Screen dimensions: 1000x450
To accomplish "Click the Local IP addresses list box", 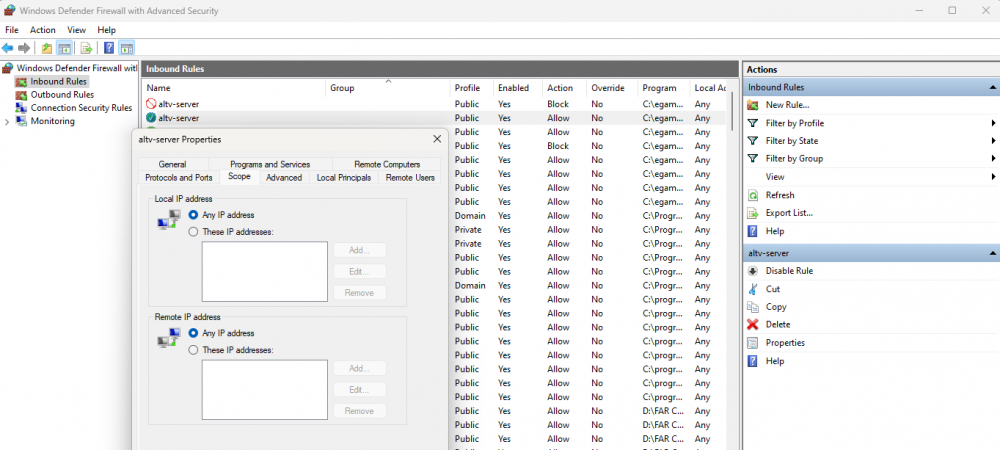I will click(x=265, y=272).
